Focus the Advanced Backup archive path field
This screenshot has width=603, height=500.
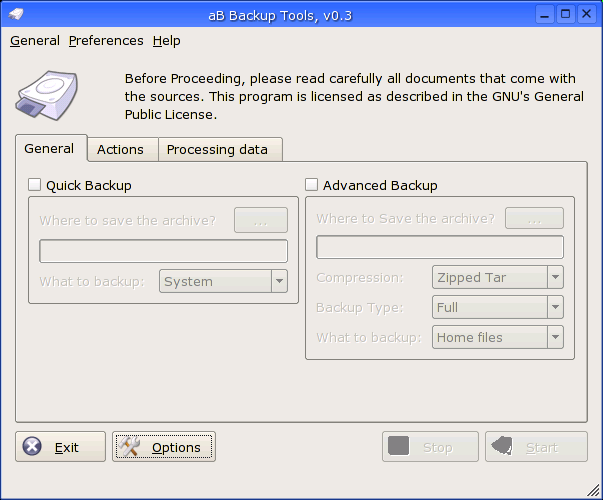pos(440,247)
